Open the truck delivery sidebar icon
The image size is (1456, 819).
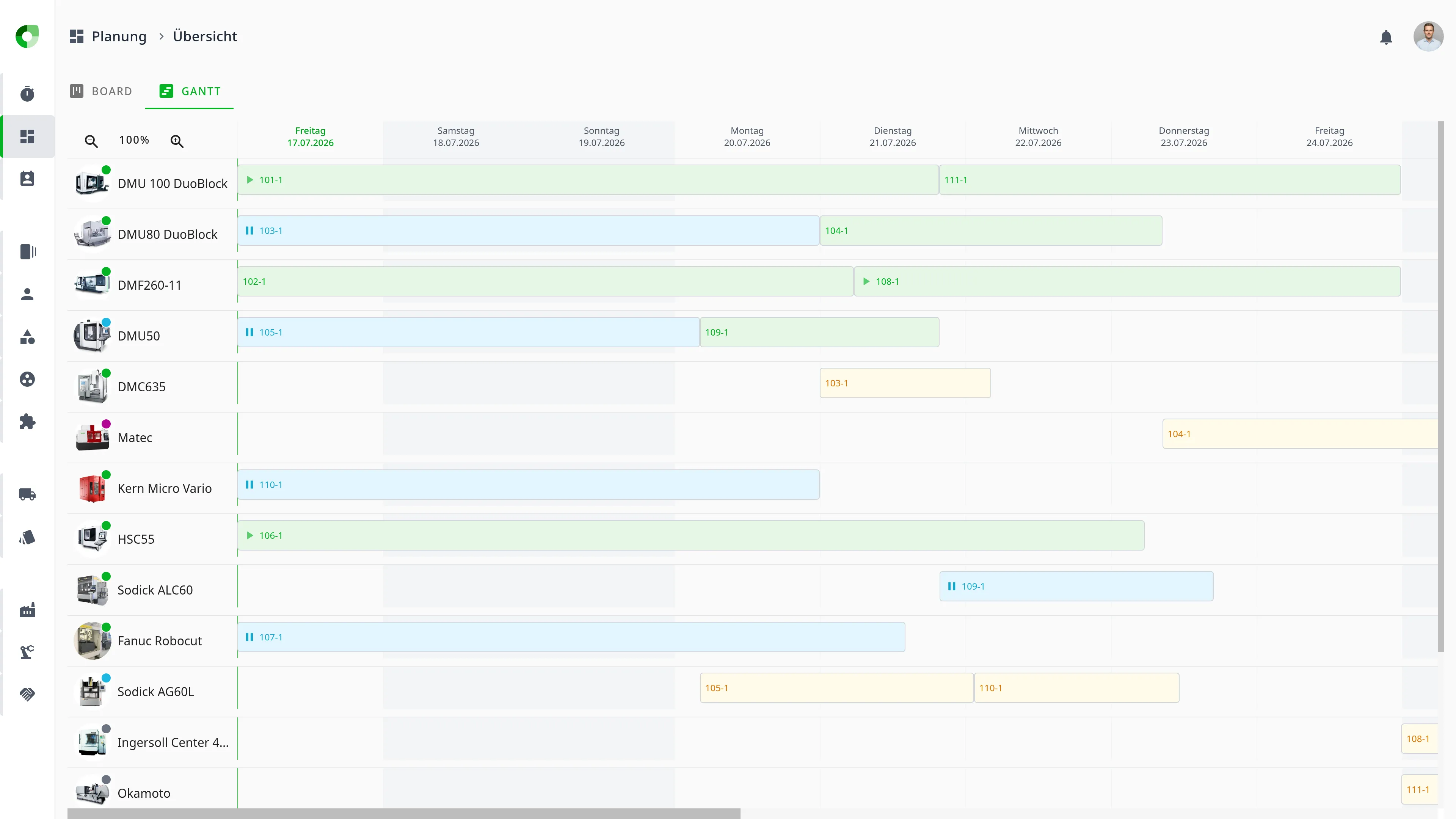[27, 494]
